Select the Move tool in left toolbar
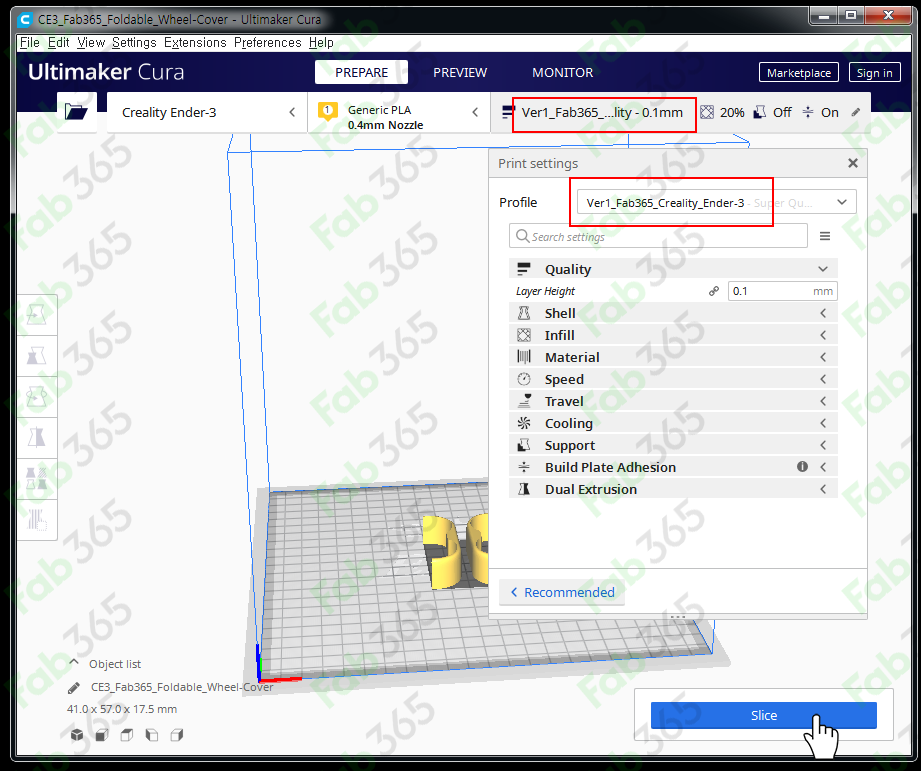 pyautogui.click(x=36, y=315)
